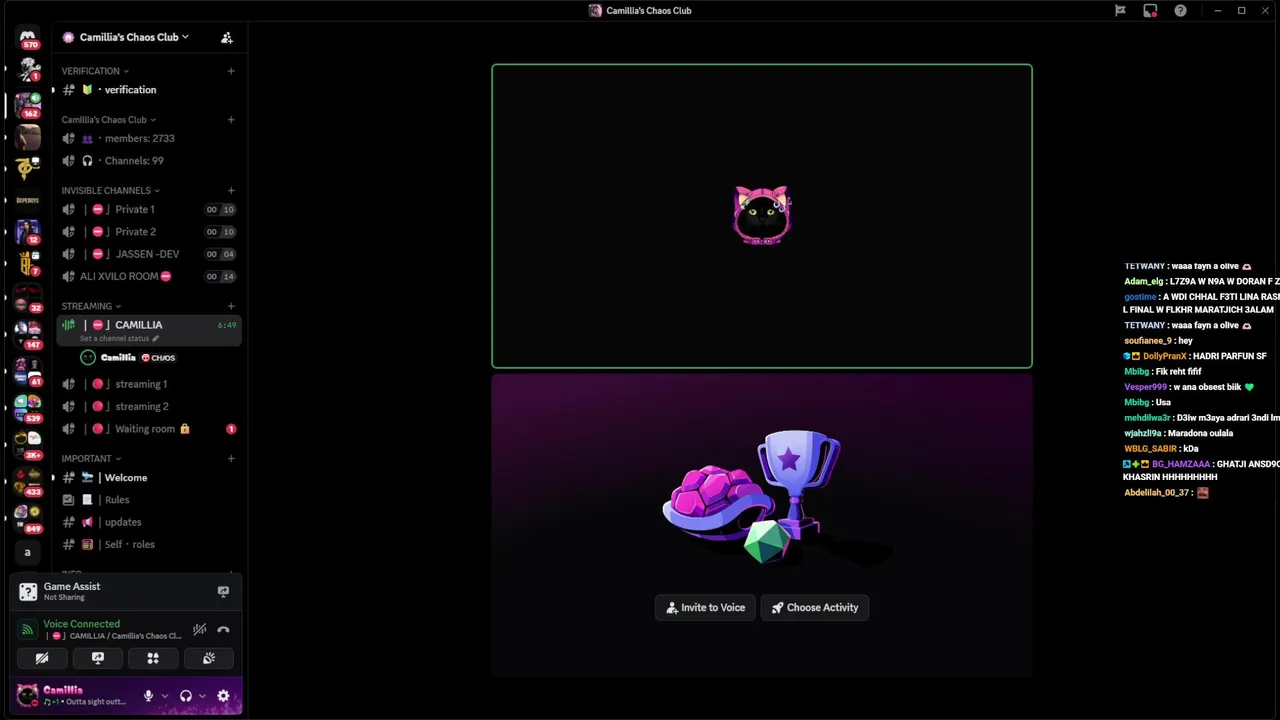Click Voice Connected status text
The height and width of the screenshot is (720, 1280).
(x=81, y=624)
